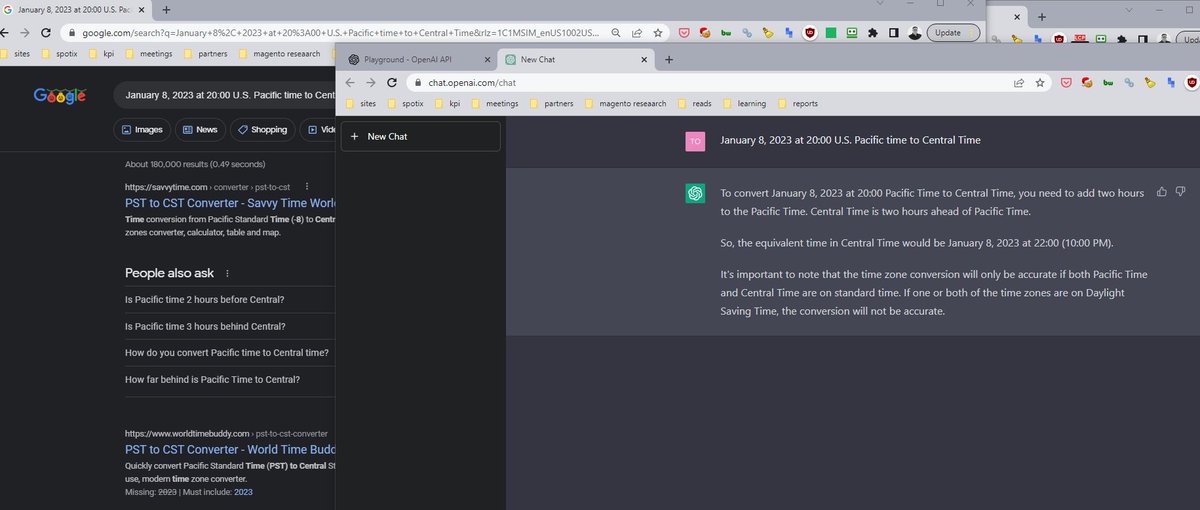Viewport: 1200px width, 510px height.
Task: Open a new tab in the Google window
Action: click(x=168, y=9)
